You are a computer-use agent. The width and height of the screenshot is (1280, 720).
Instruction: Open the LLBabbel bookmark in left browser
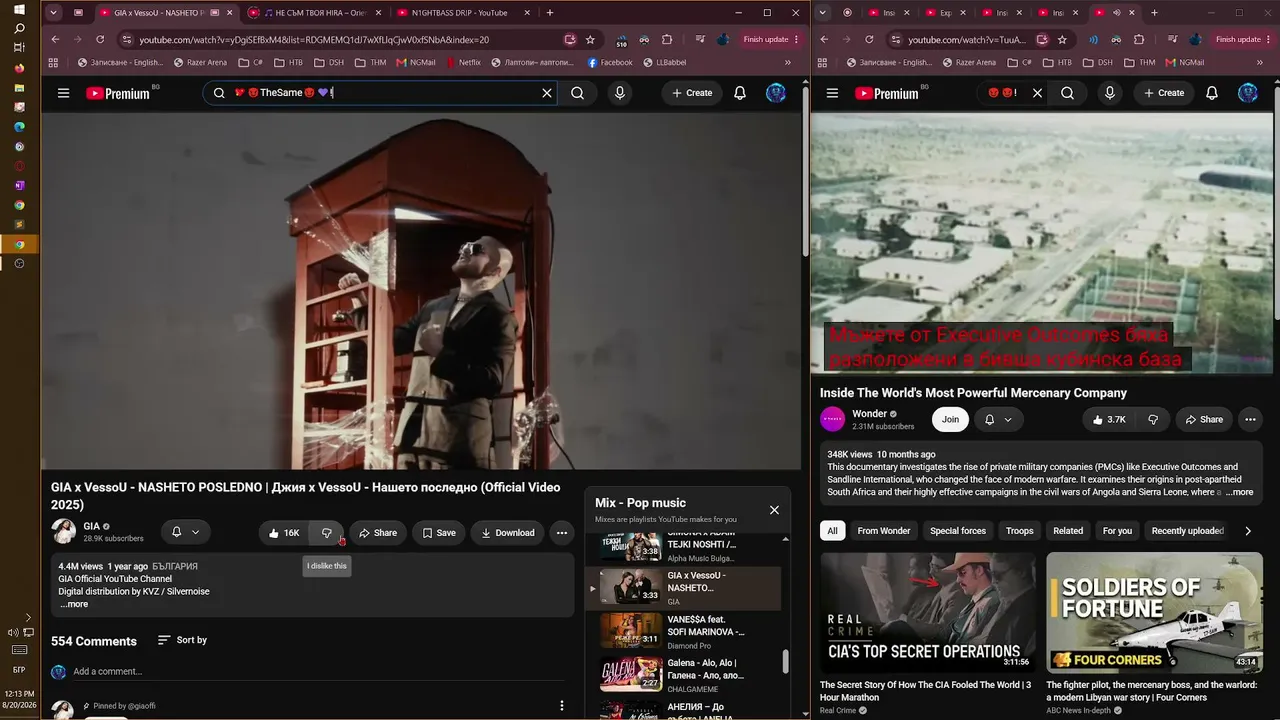(x=665, y=62)
